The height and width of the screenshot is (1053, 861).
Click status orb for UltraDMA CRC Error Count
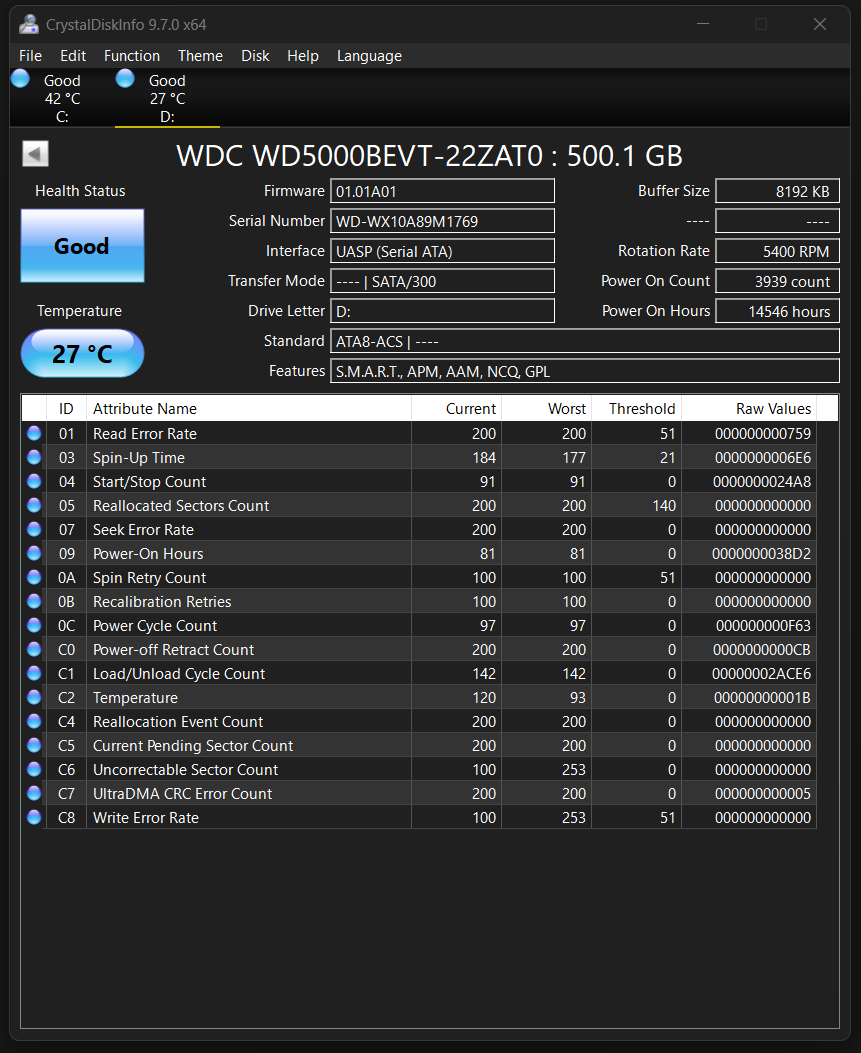point(34,793)
